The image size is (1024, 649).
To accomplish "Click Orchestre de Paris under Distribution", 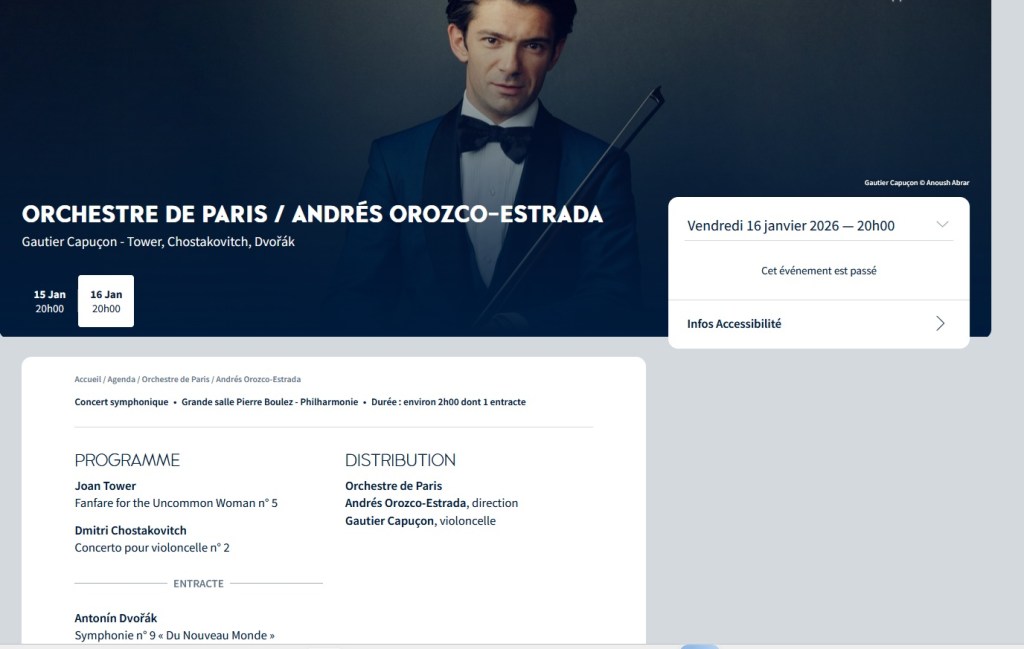I will [x=393, y=486].
